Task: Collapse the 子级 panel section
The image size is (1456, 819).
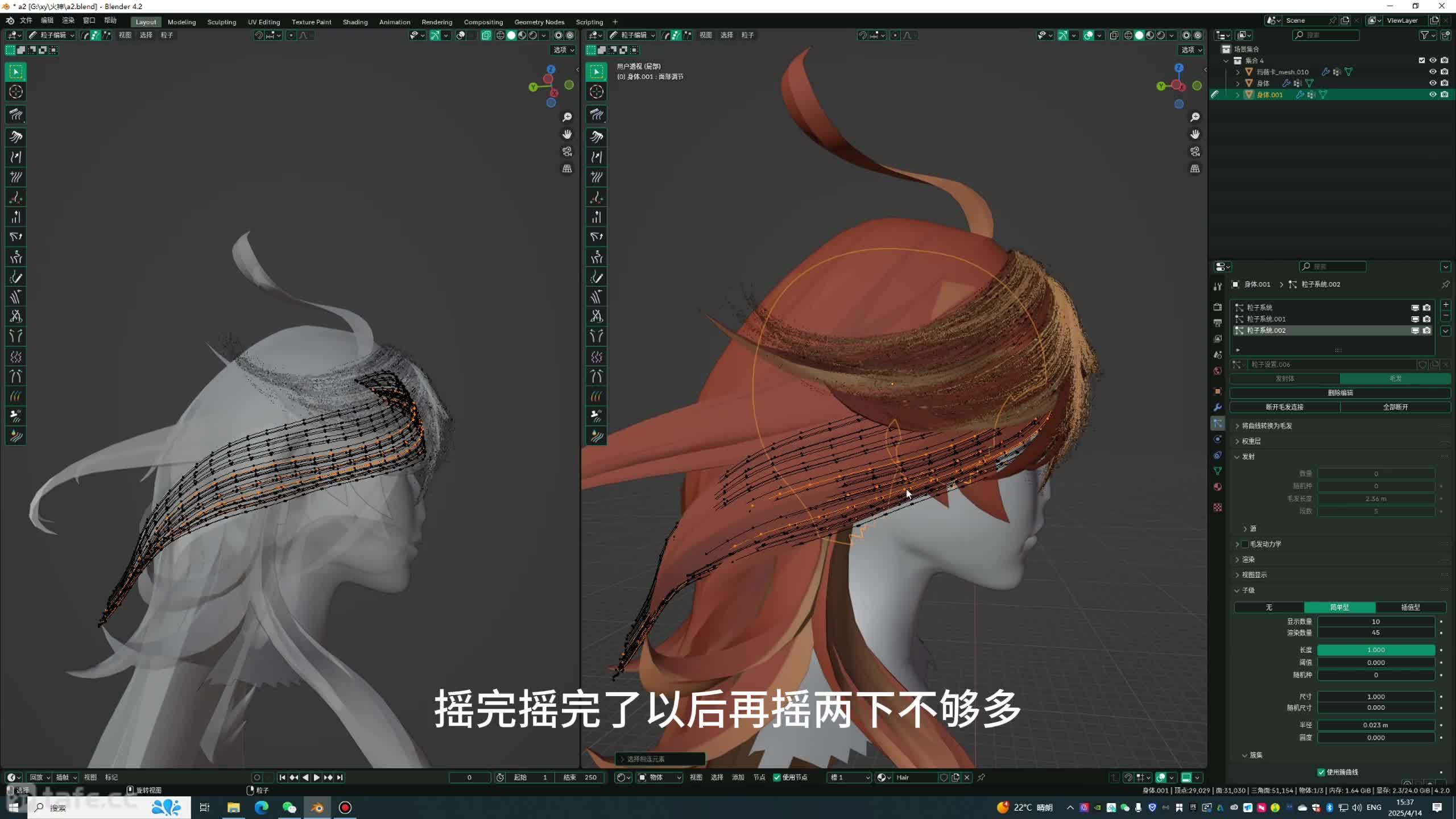Action: [1248, 590]
